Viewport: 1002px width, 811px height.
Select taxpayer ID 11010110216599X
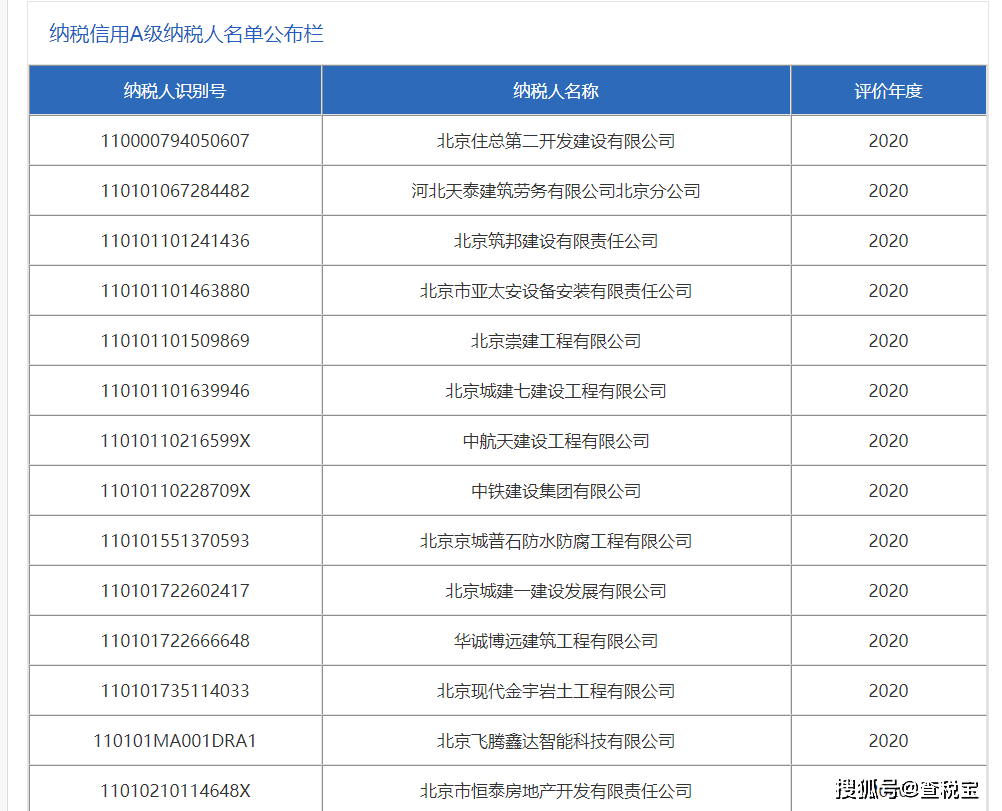(x=175, y=440)
